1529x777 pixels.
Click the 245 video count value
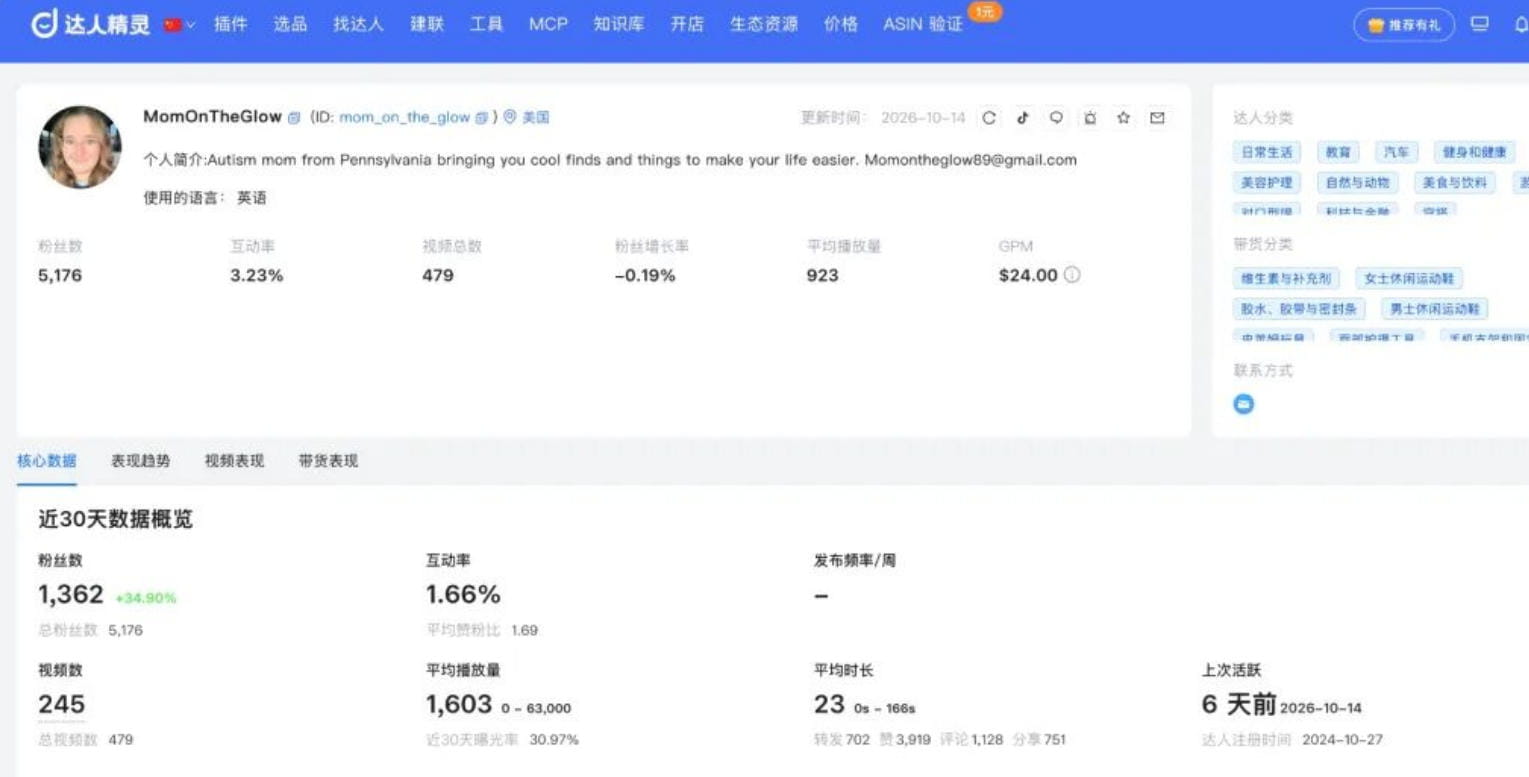[62, 705]
